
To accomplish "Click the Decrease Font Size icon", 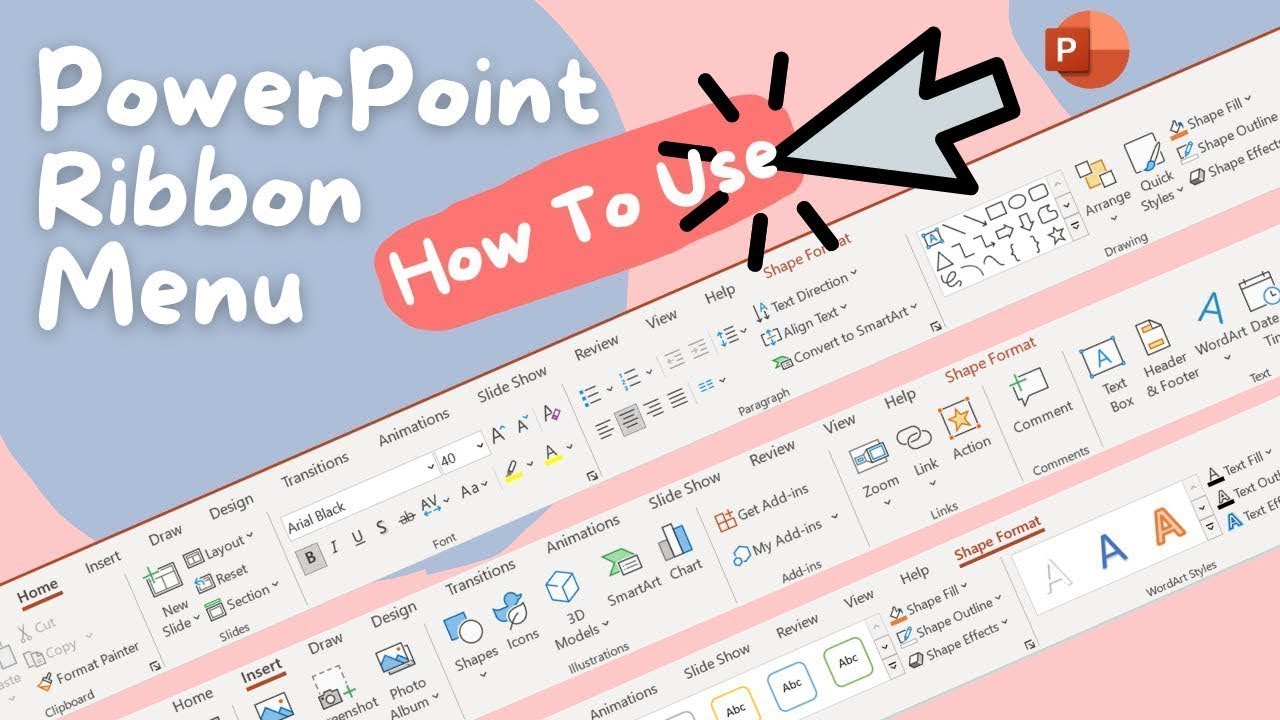I will click(524, 425).
